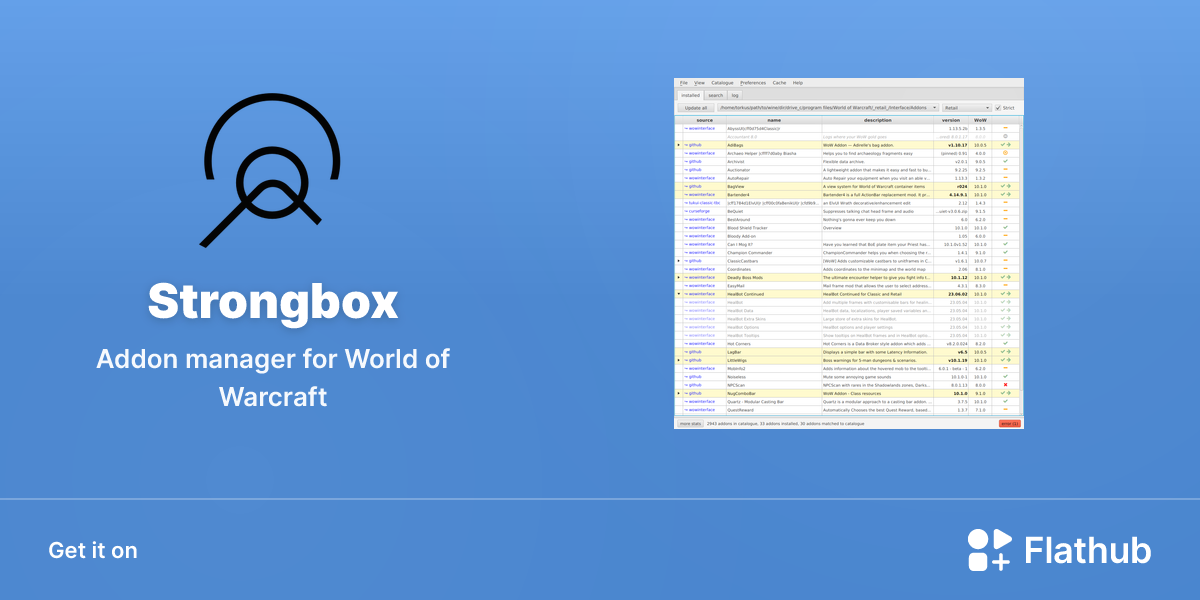Image resolution: width=1200 pixels, height=600 pixels.
Task: Select the QuestReward addon name
Action: (740, 410)
